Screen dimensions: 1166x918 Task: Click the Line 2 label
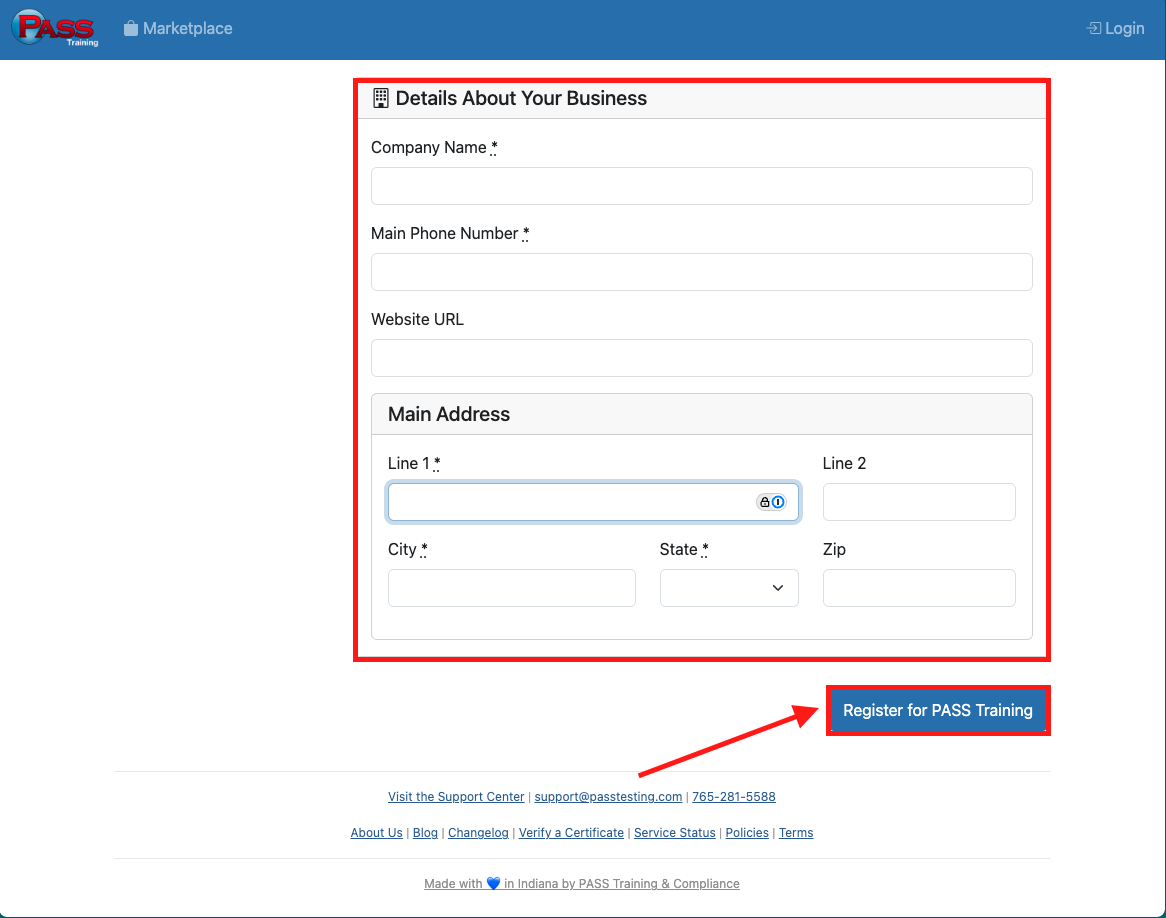[x=844, y=463]
